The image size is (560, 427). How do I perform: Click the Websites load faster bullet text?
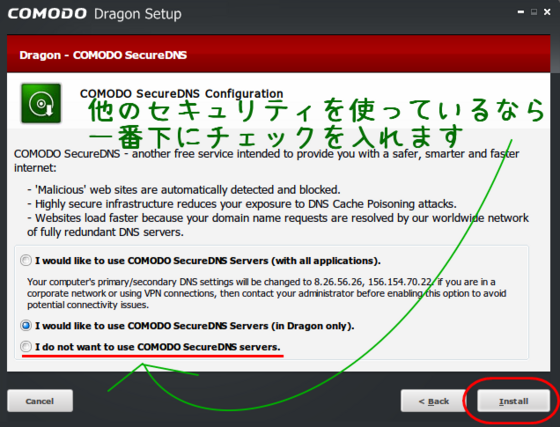278,225
